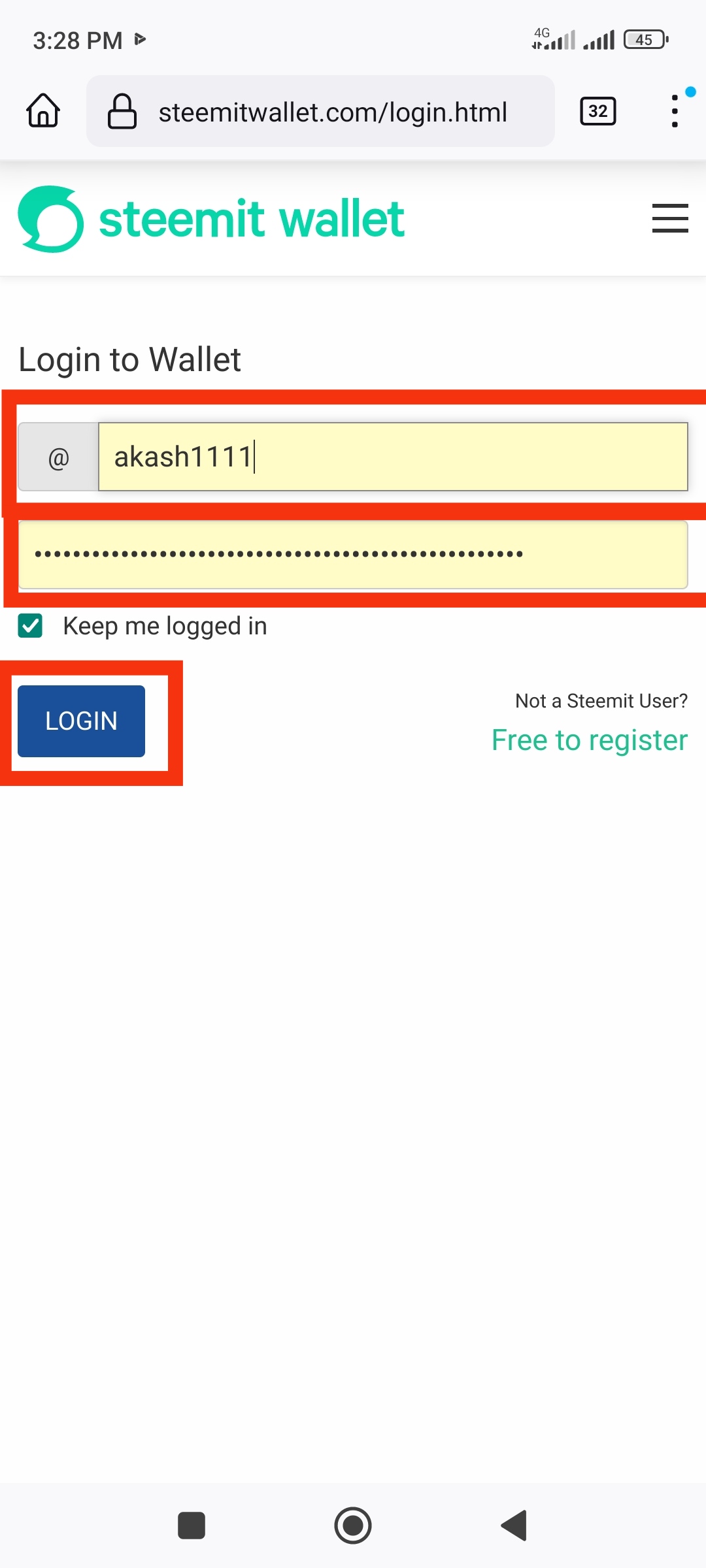Click the Keep me logged in label
Viewport: 706px width, 1568px height.
[165, 626]
